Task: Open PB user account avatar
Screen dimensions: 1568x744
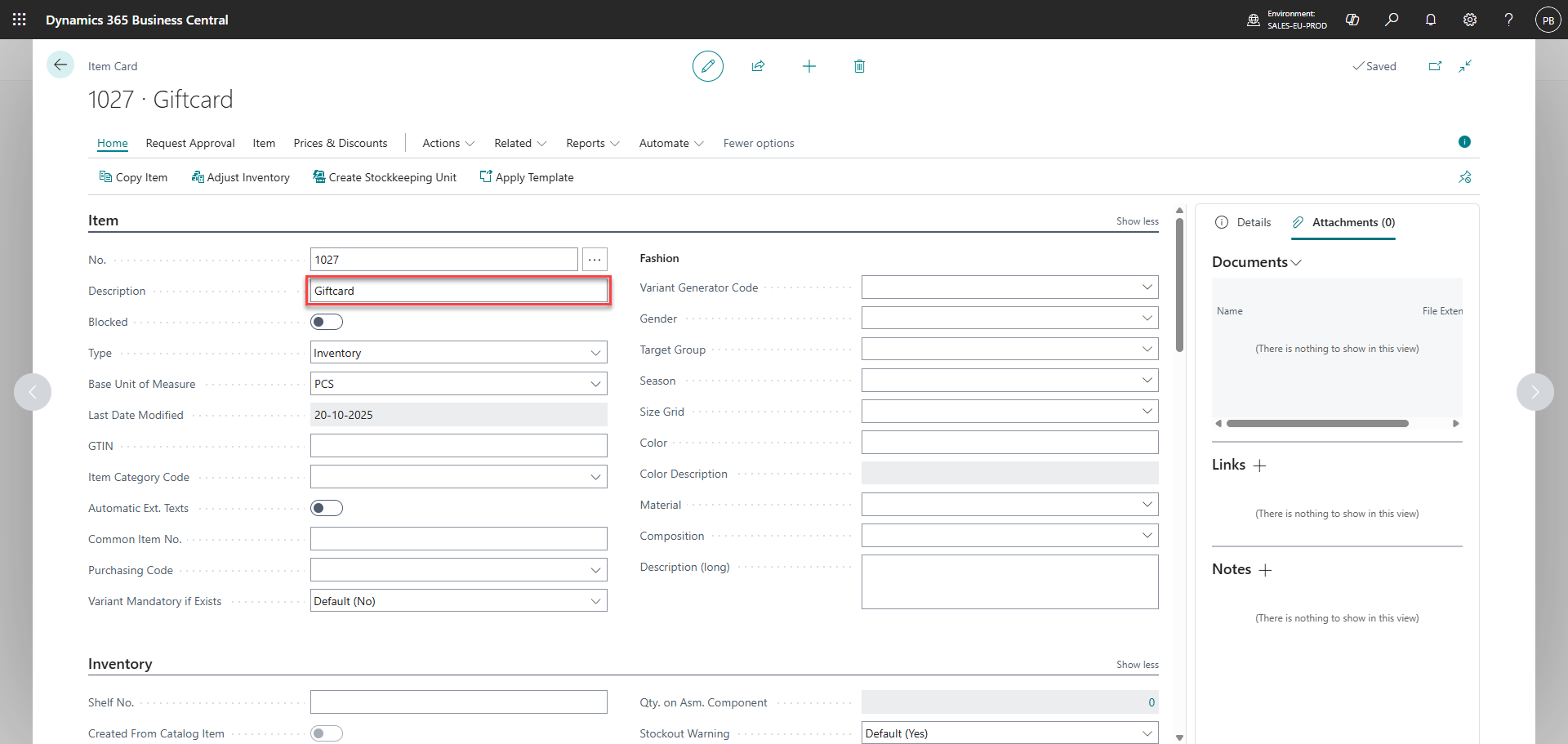Action: pos(1548,20)
